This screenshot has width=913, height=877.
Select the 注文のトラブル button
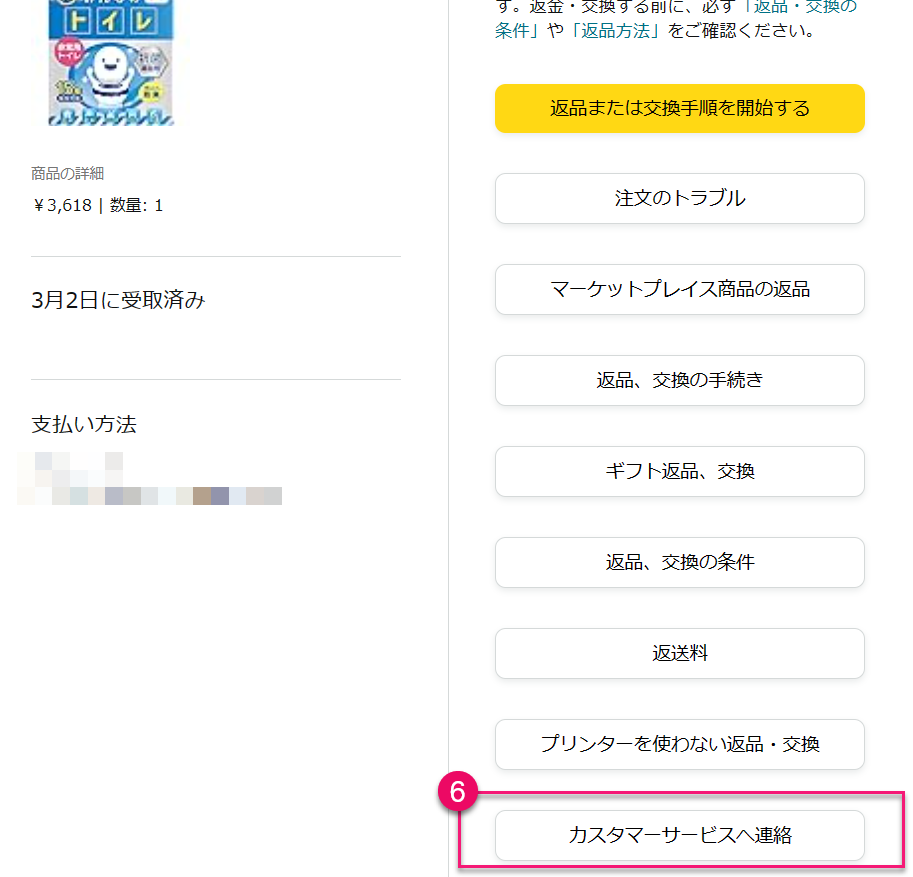pos(679,198)
